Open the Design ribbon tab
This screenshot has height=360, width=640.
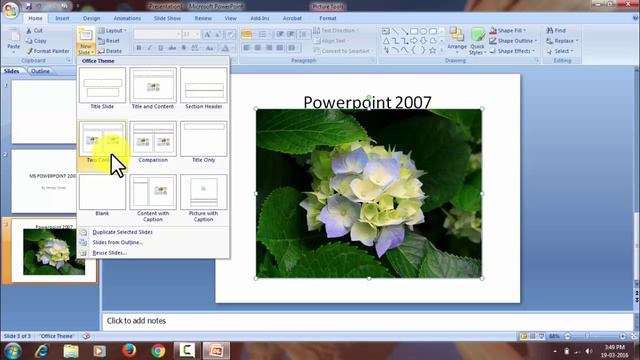(91, 18)
